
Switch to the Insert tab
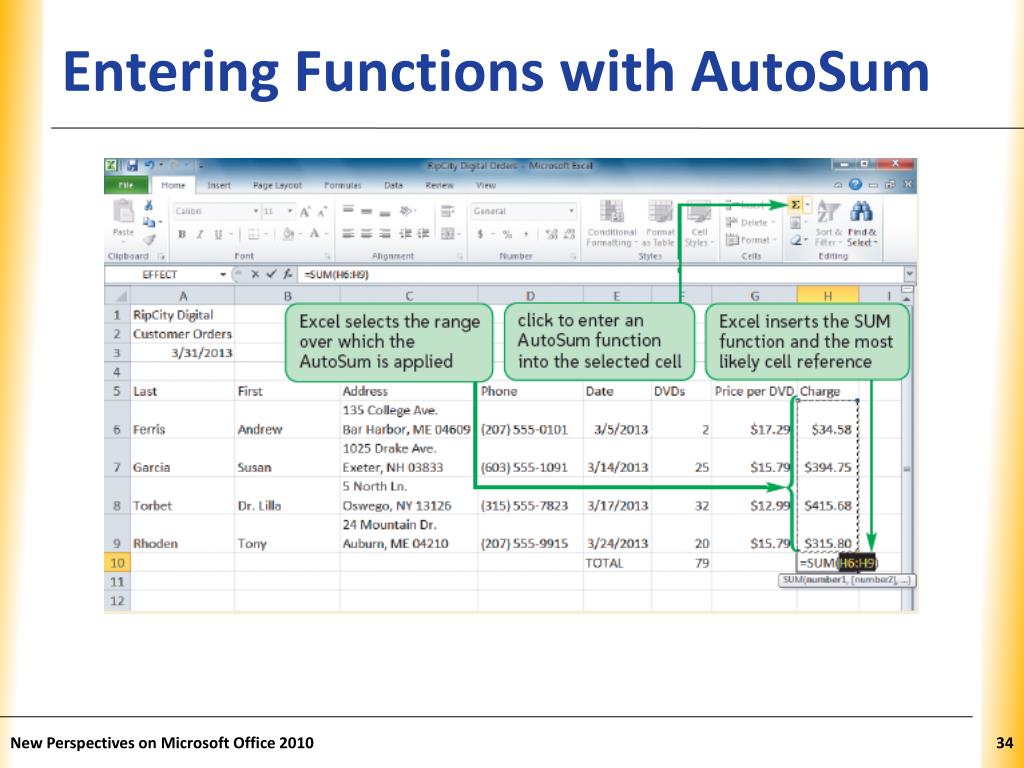219,185
